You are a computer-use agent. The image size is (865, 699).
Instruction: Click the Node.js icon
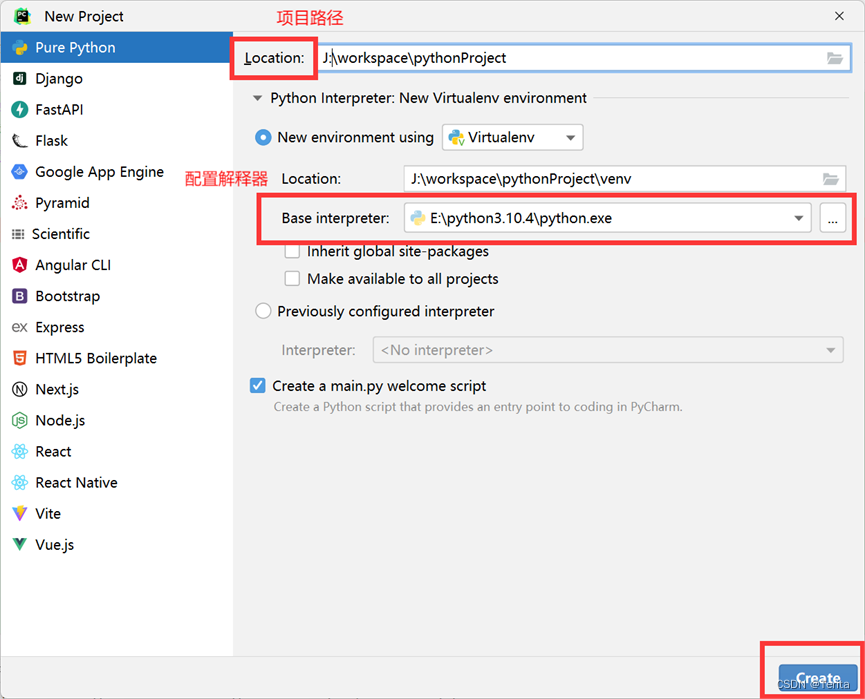[20, 420]
